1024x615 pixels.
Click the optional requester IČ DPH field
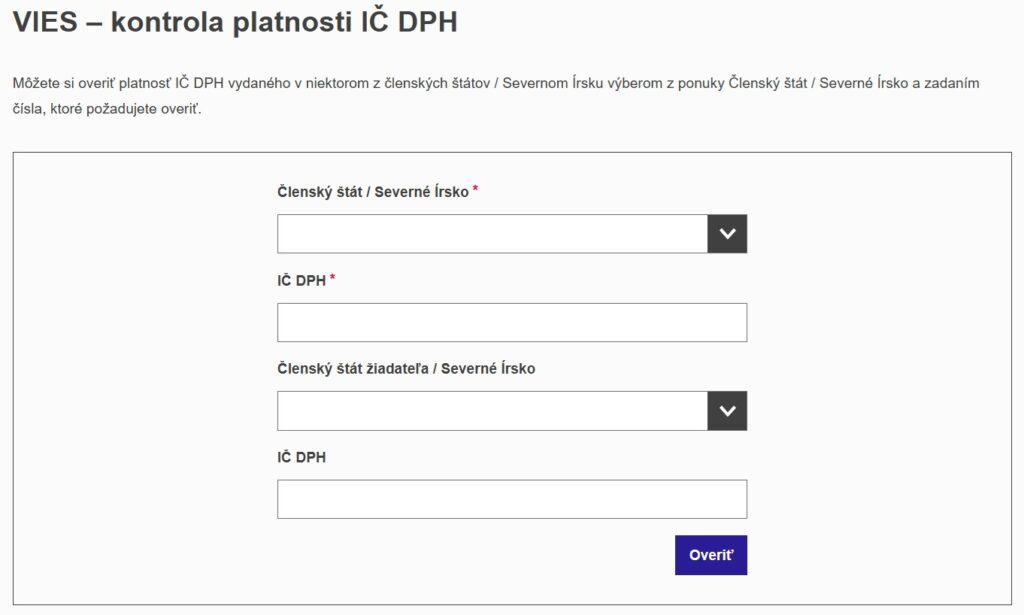pos(512,498)
